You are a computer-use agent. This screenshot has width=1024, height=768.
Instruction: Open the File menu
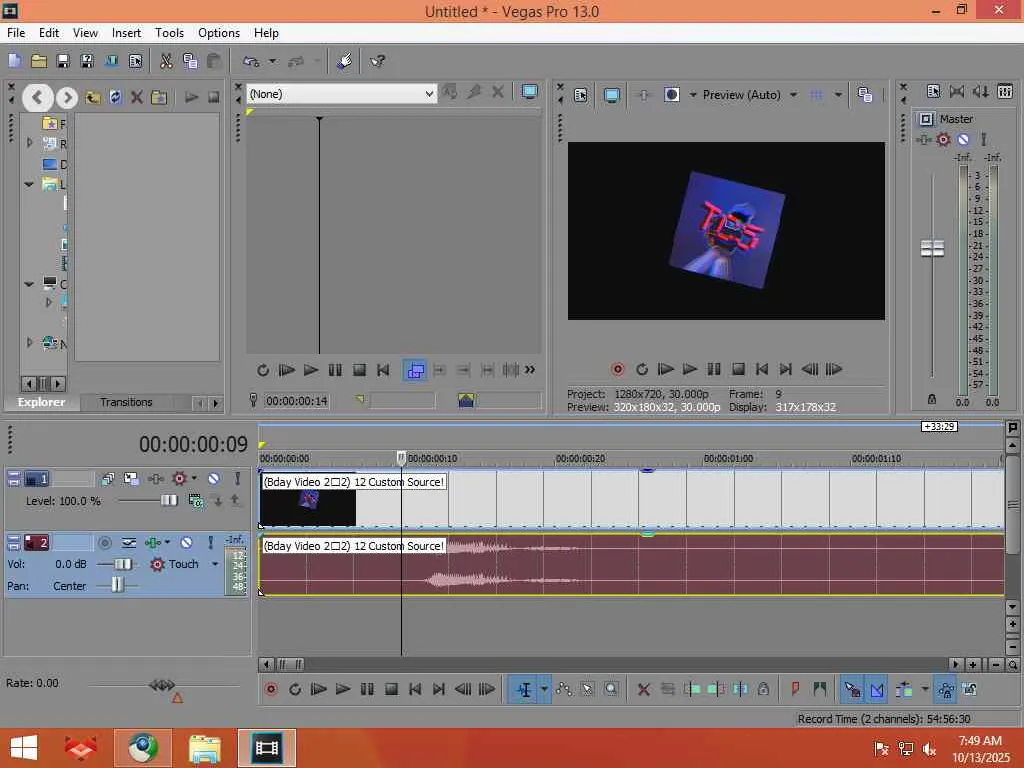coord(16,33)
